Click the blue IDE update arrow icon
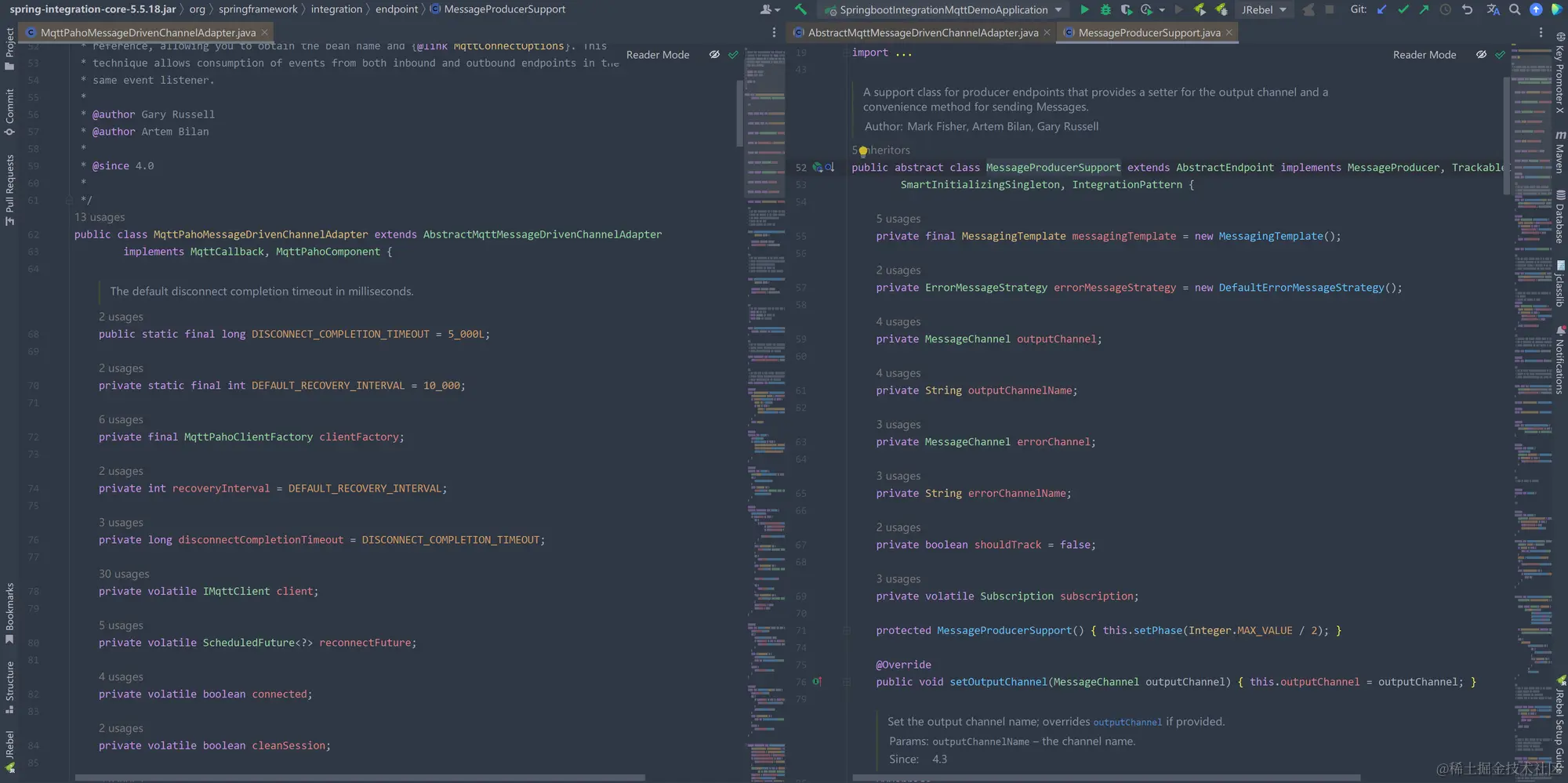 pyautogui.click(x=1536, y=9)
